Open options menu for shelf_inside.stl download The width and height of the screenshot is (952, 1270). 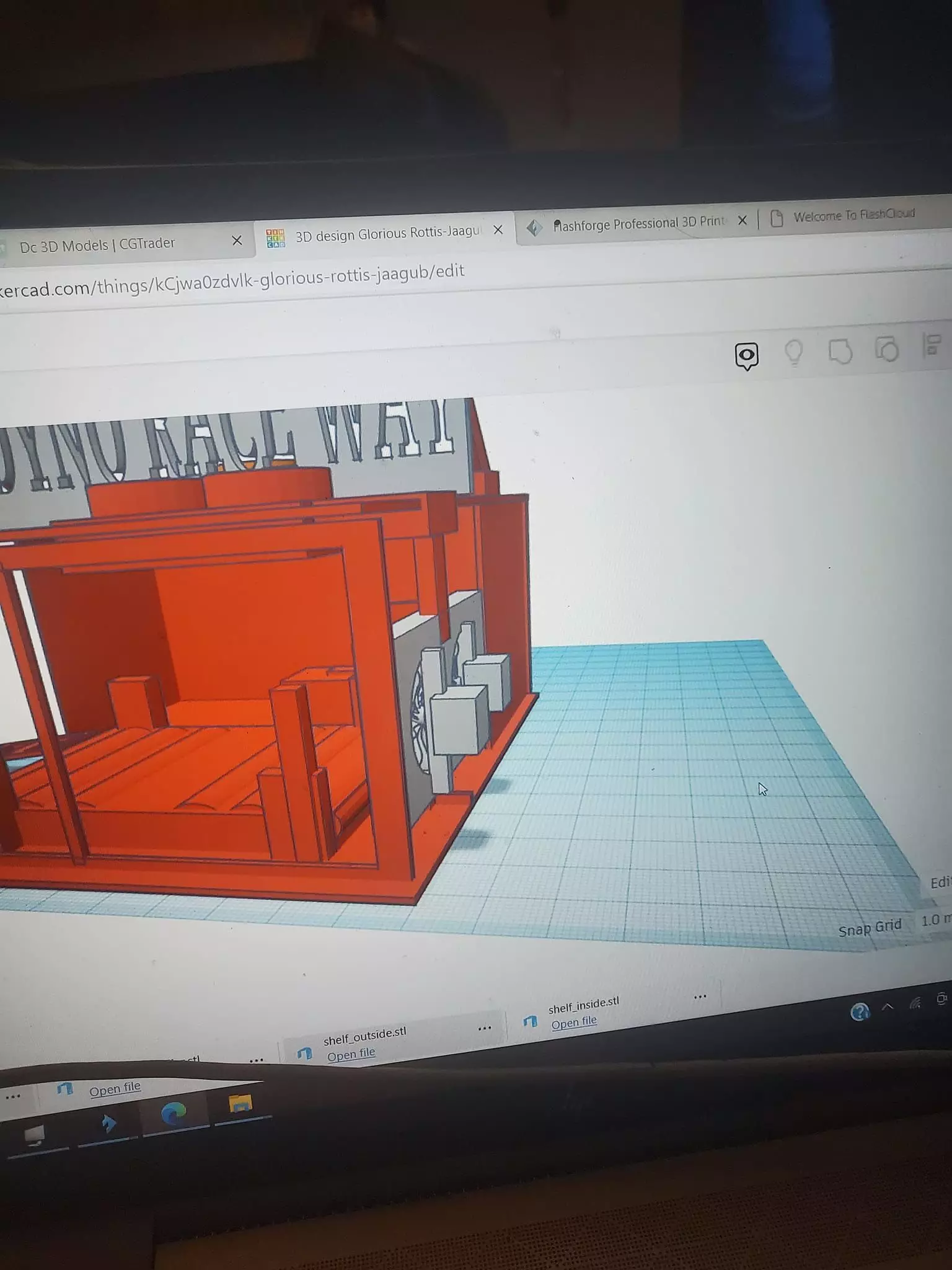tap(700, 997)
